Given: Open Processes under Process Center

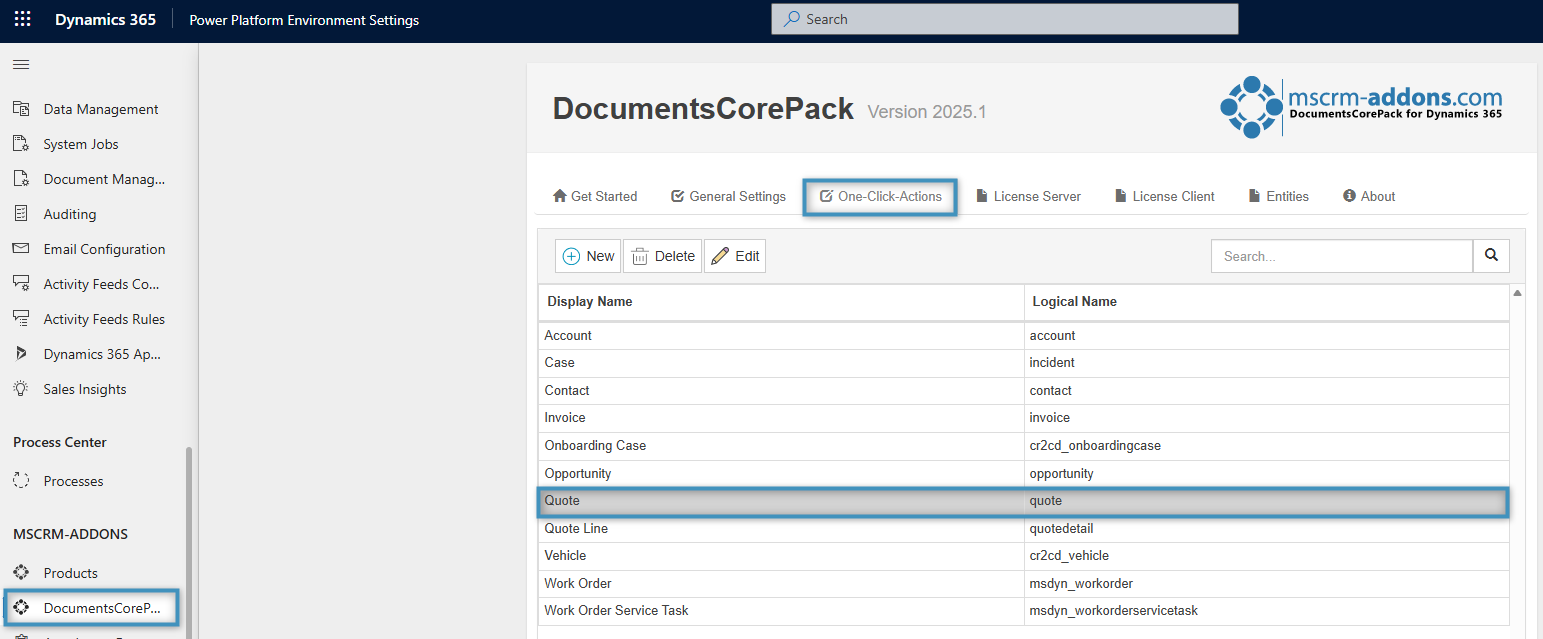Looking at the screenshot, I should [73, 481].
